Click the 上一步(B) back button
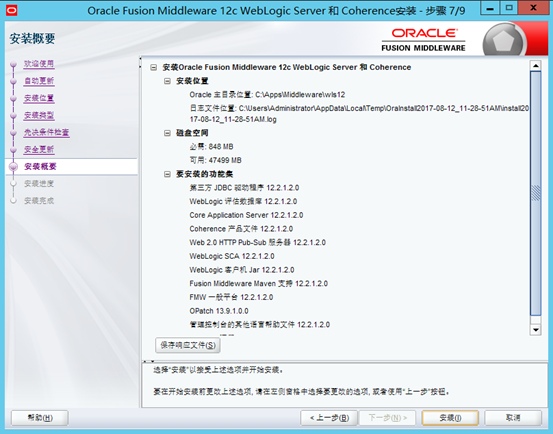Screen dimensions: 553x434 tap(329, 418)
